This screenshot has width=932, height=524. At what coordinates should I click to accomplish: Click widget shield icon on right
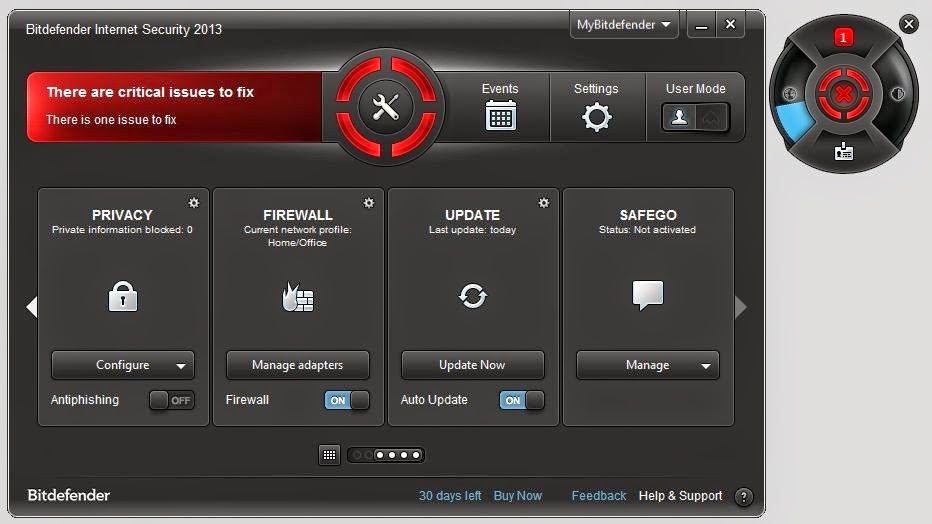[x=898, y=93]
